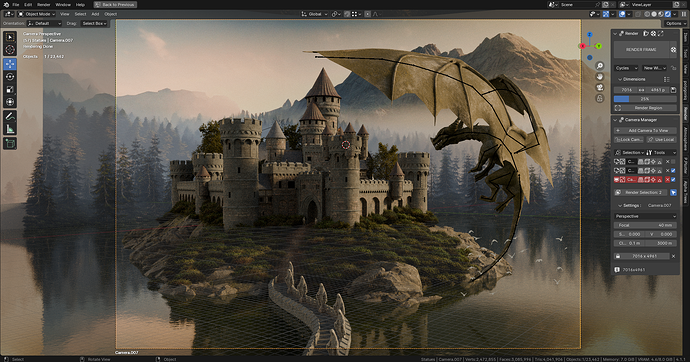Open the Window menu

(x=63, y=4)
